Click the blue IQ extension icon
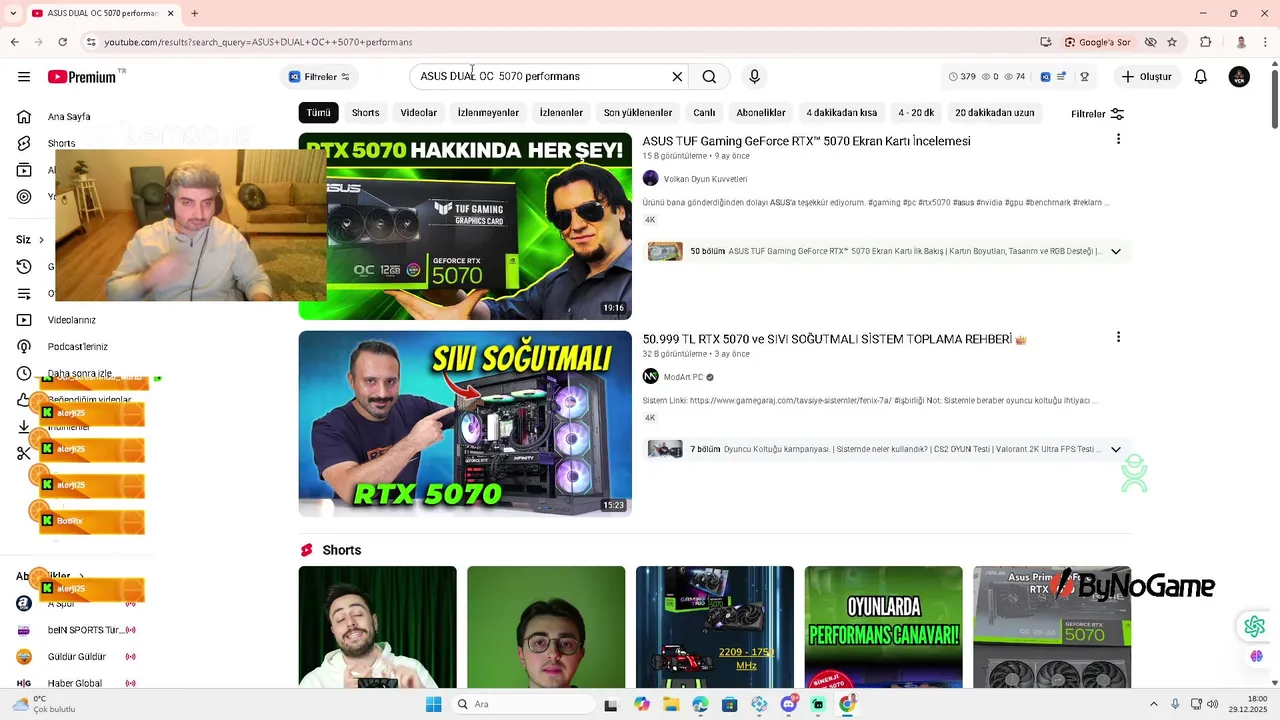 [1045, 77]
